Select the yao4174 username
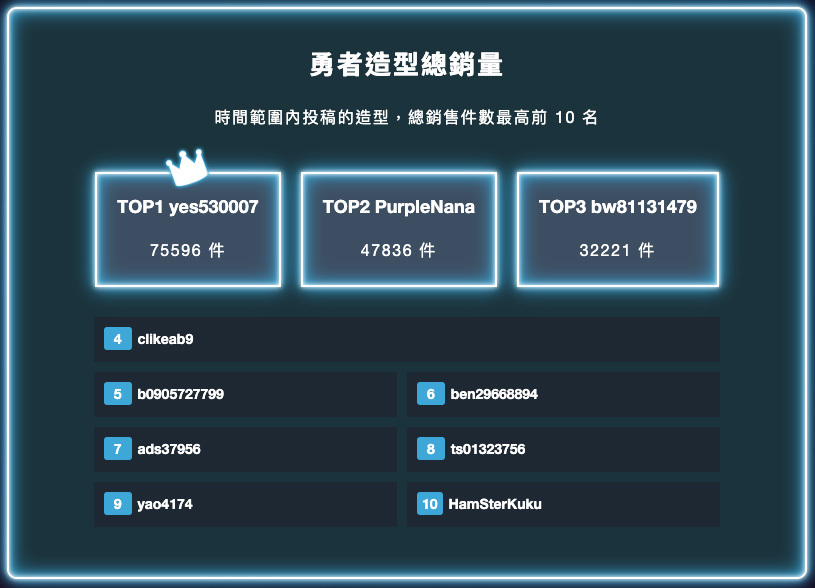 point(165,504)
